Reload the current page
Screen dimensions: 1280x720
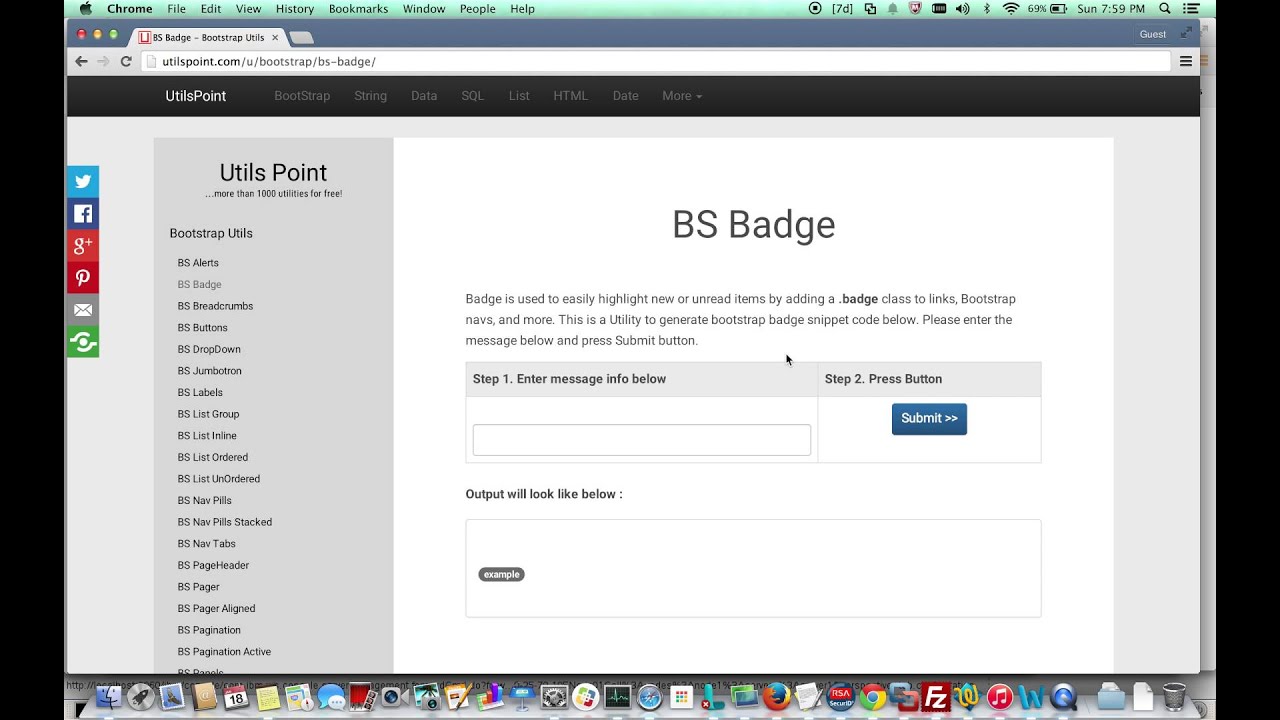pyautogui.click(x=126, y=61)
